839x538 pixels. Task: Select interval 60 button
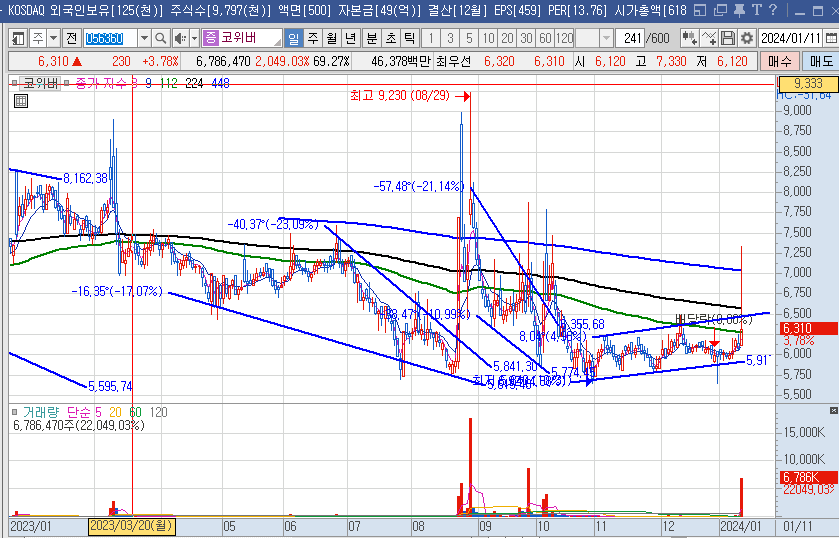[x=545, y=38]
